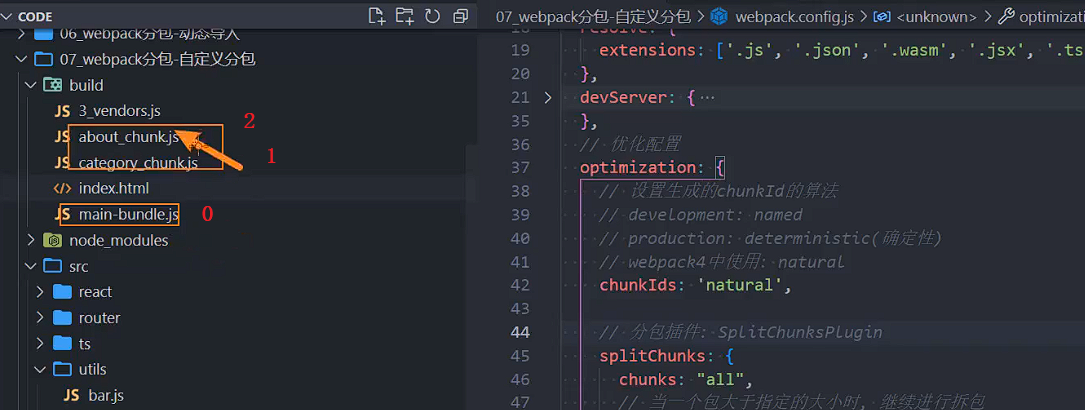This screenshot has height=410, width=1085.
Task: Click the New File icon in explorer header
Action: 377,16
